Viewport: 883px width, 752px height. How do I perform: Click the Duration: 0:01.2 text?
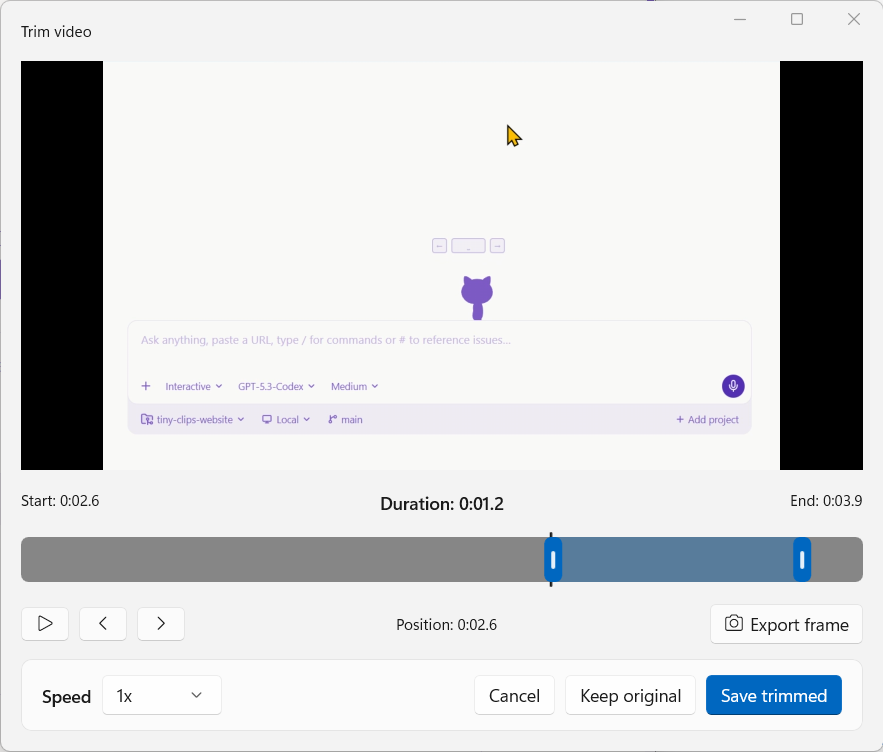coord(442,504)
